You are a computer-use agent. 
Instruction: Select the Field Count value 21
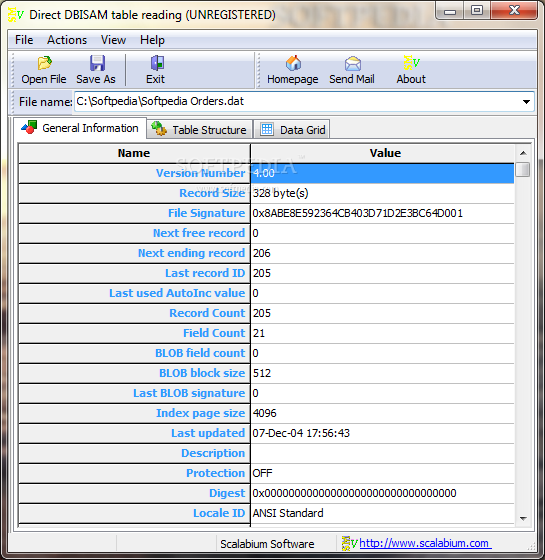click(382, 334)
